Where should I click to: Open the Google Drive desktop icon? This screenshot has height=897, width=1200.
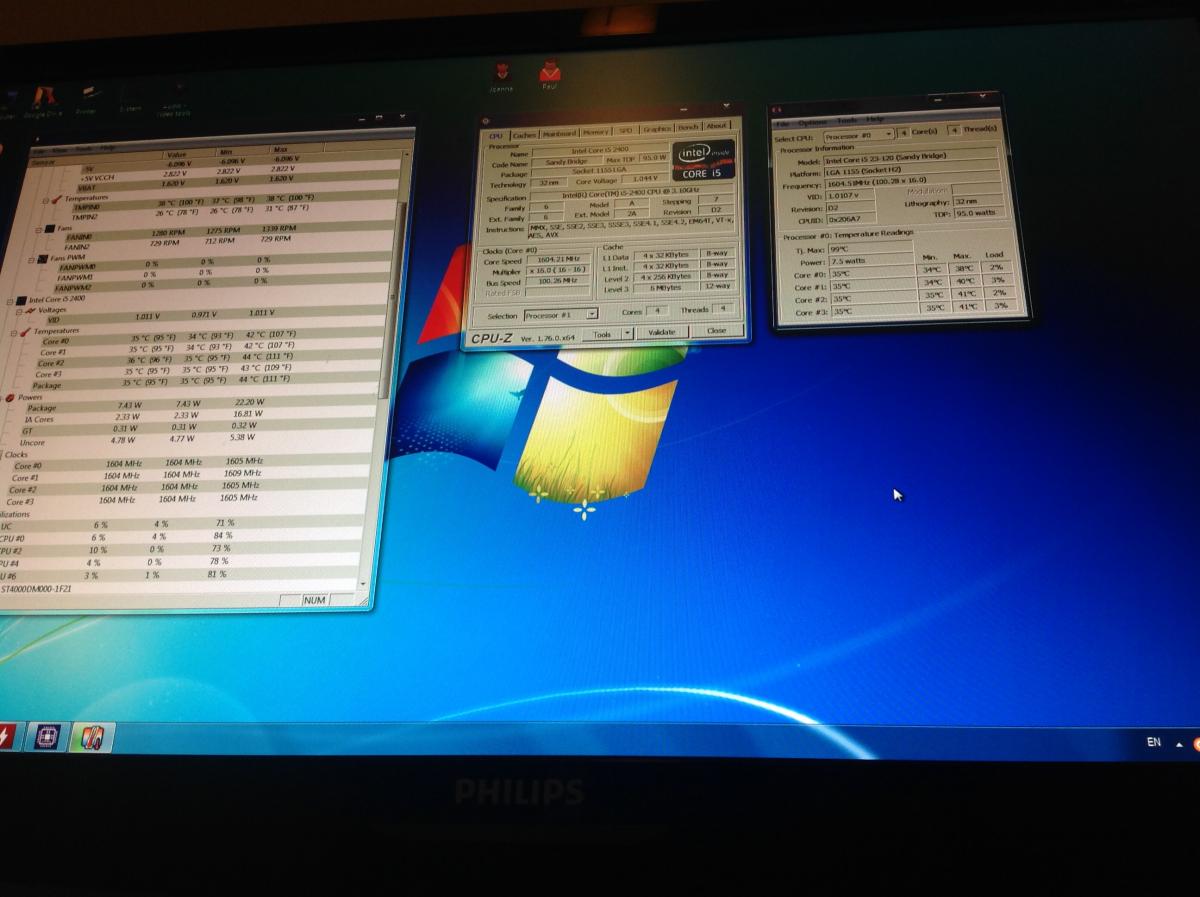click(x=43, y=100)
